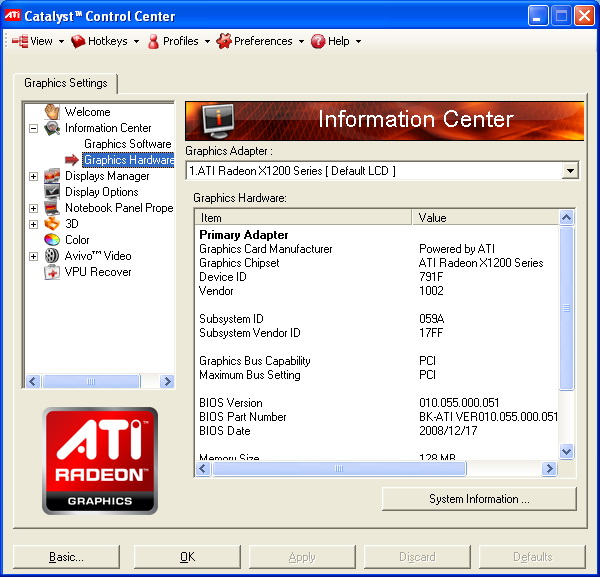Minimize the Catalyst Control Center window
The width and height of the screenshot is (600, 577).
point(538,16)
